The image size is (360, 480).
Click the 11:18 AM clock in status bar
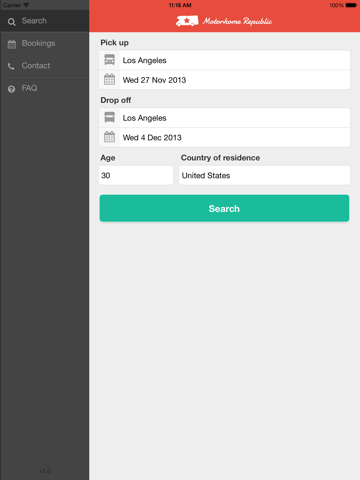[x=180, y=5]
